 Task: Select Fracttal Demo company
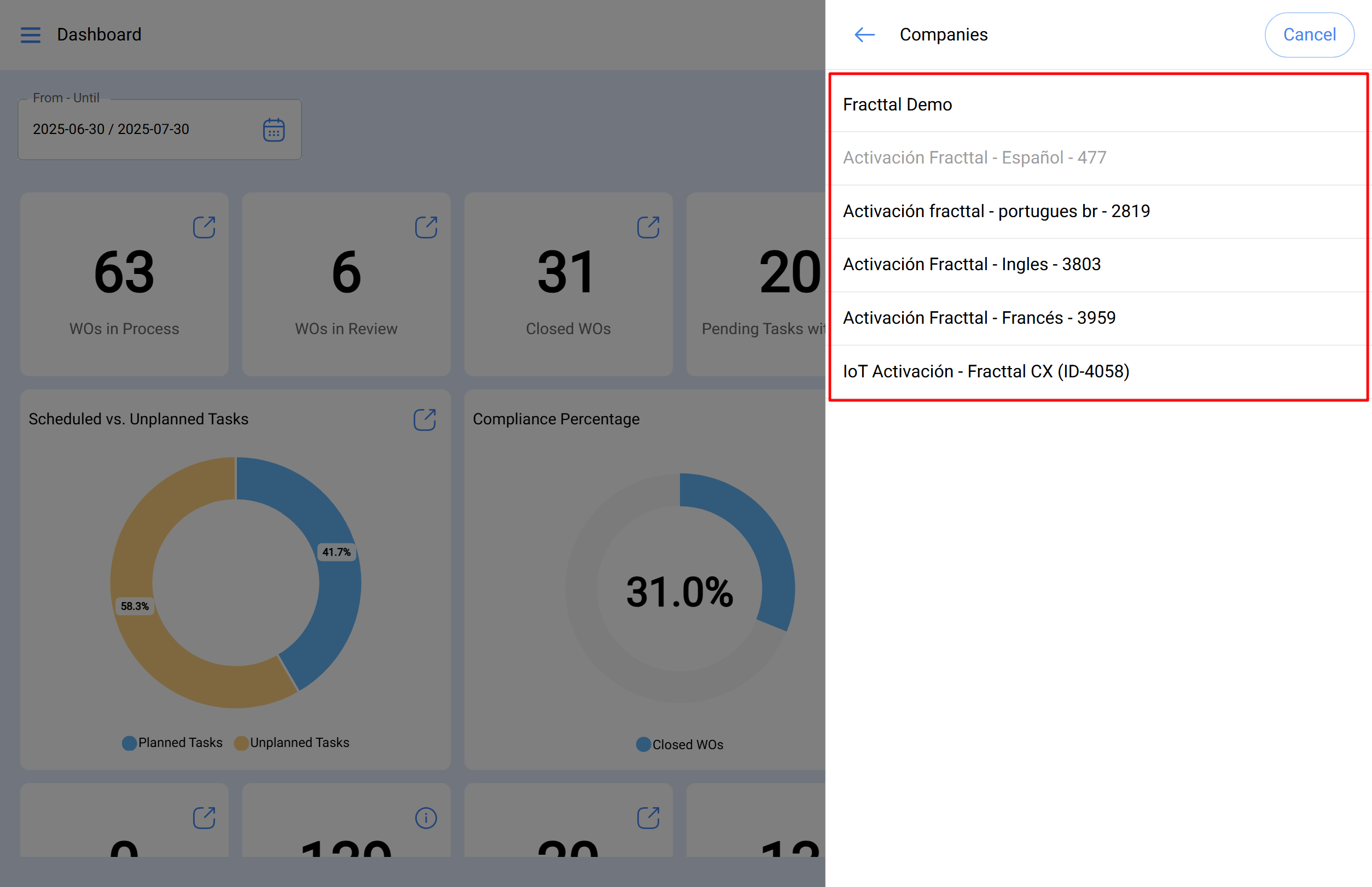click(x=897, y=104)
